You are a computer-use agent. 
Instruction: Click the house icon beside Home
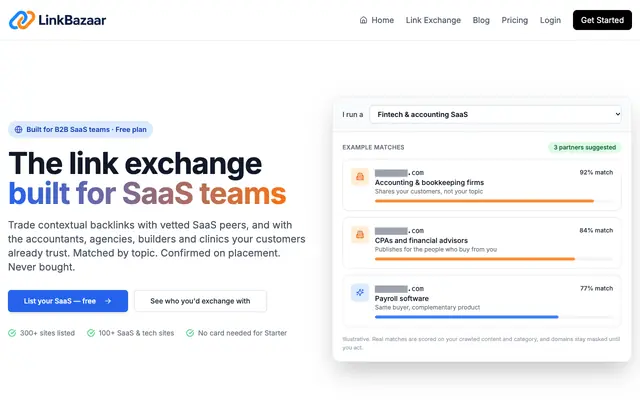tap(363, 20)
